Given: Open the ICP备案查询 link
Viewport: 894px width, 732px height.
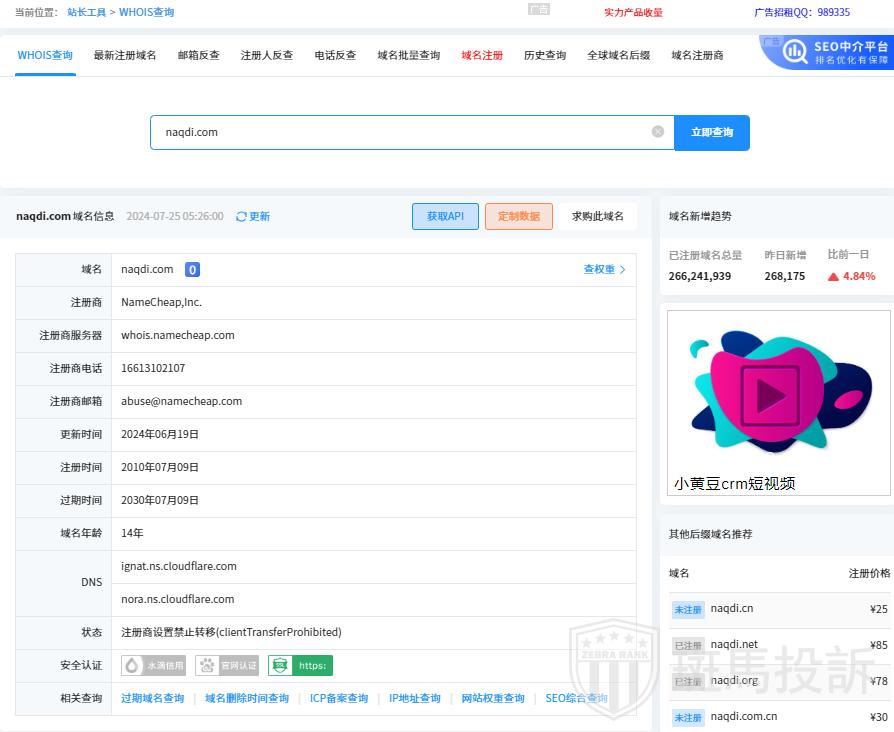Looking at the screenshot, I should tap(338, 699).
